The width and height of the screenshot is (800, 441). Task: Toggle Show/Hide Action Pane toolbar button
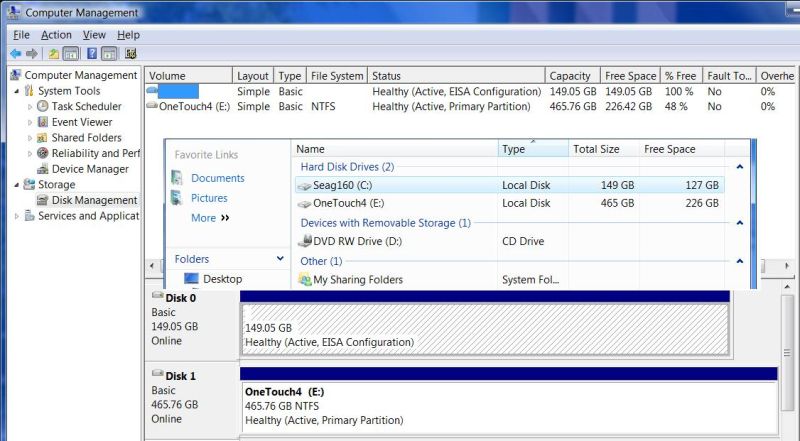109,54
